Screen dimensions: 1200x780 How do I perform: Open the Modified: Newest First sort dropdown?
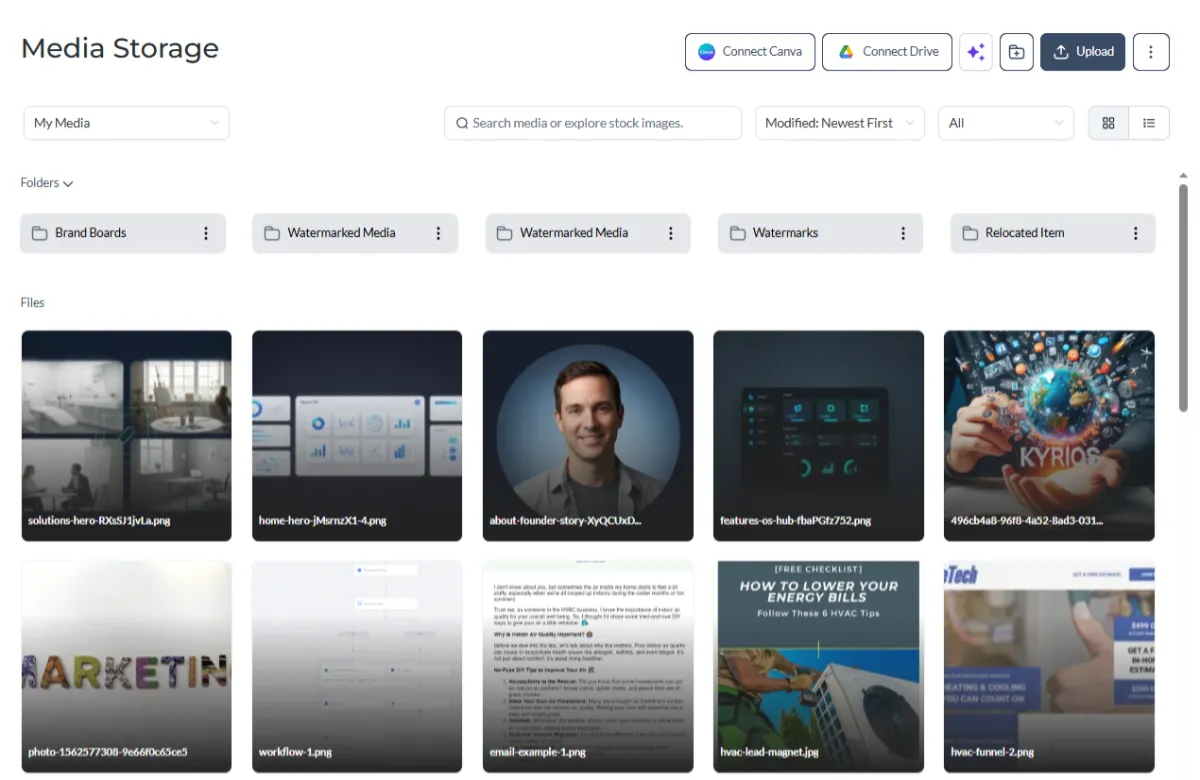(839, 123)
